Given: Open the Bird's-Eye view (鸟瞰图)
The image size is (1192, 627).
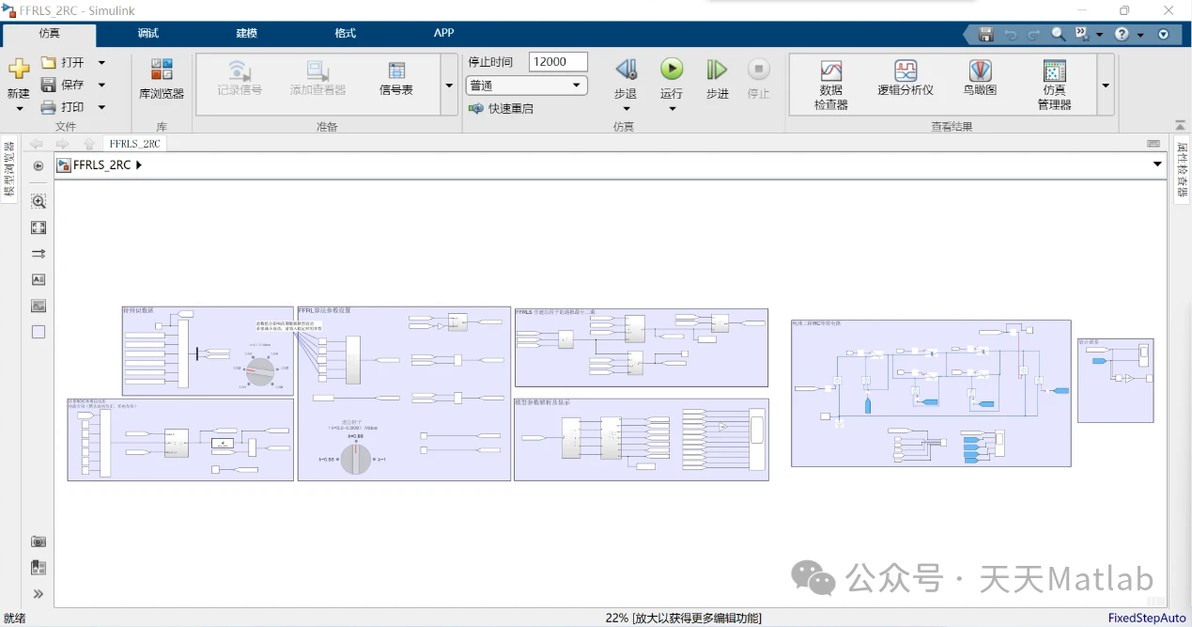Looking at the screenshot, I should [980, 78].
